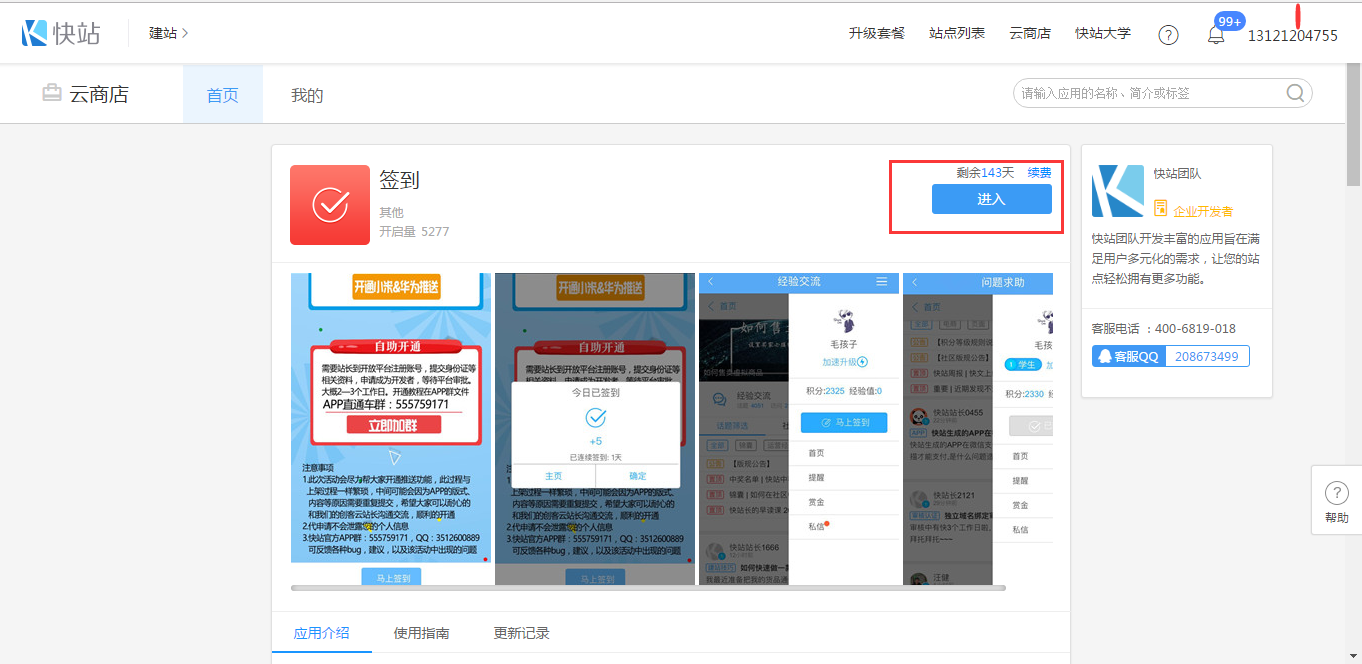Image resolution: width=1362 pixels, height=664 pixels.
Task: Open the 使用指南 tab
Action: [421, 633]
